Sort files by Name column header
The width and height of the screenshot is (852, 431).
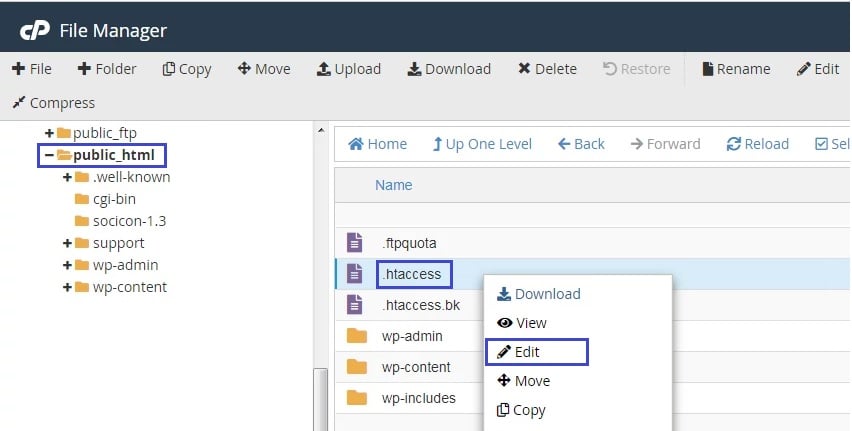tap(393, 185)
